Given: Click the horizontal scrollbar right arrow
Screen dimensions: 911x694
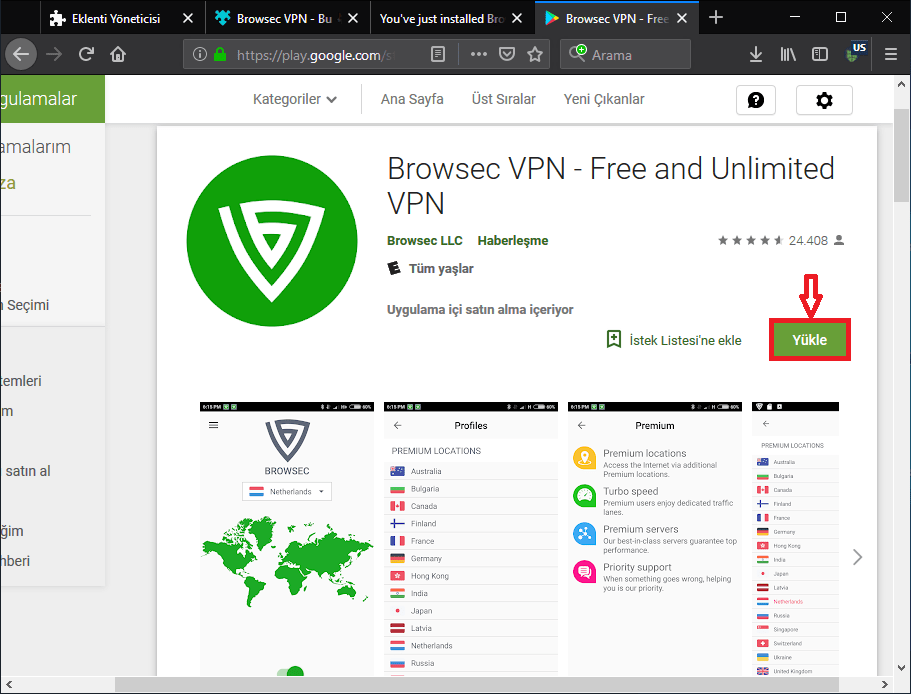Looking at the screenshot, I should 885,685.
